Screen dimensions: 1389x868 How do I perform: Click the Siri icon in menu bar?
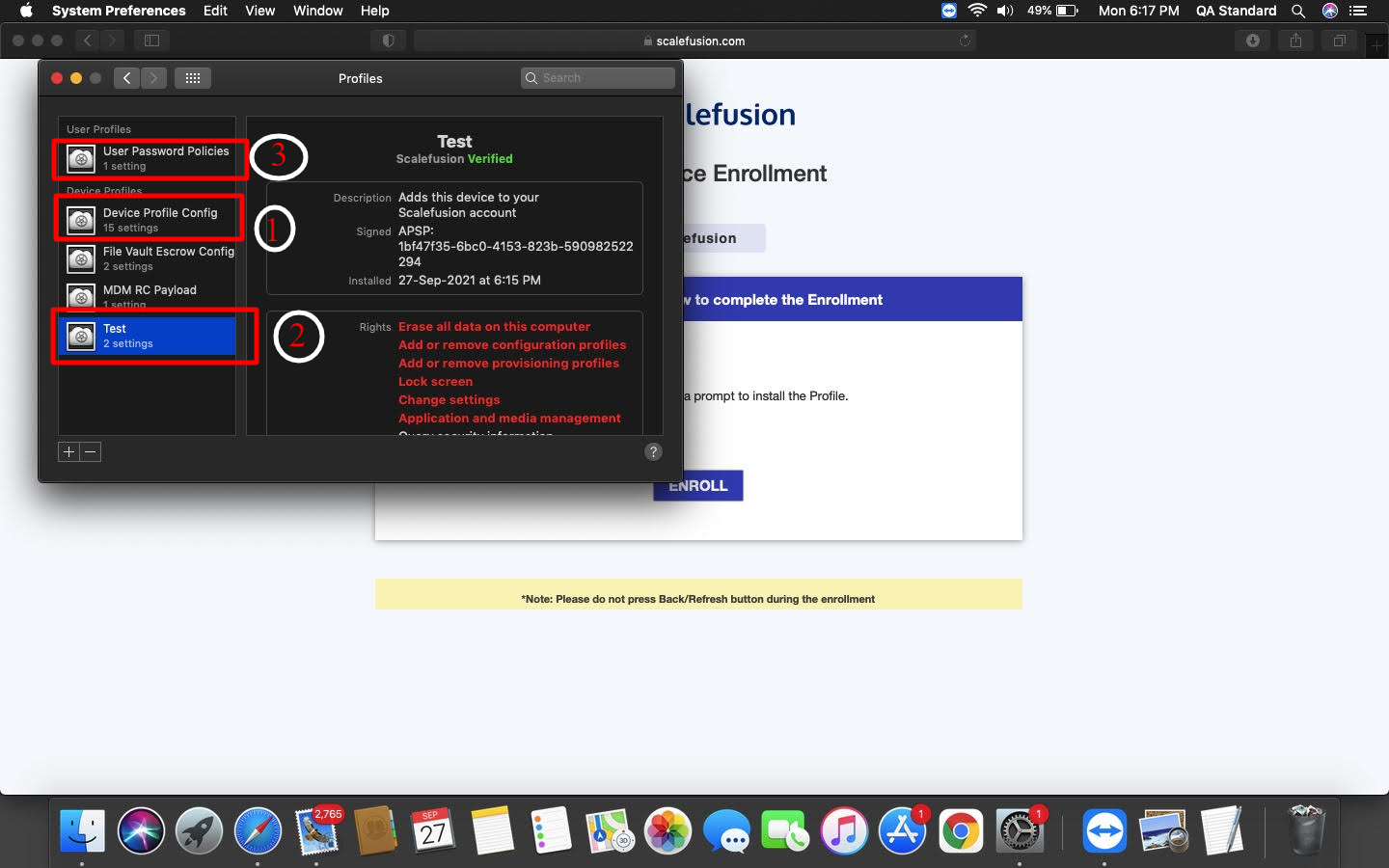tap(1330, 11)
